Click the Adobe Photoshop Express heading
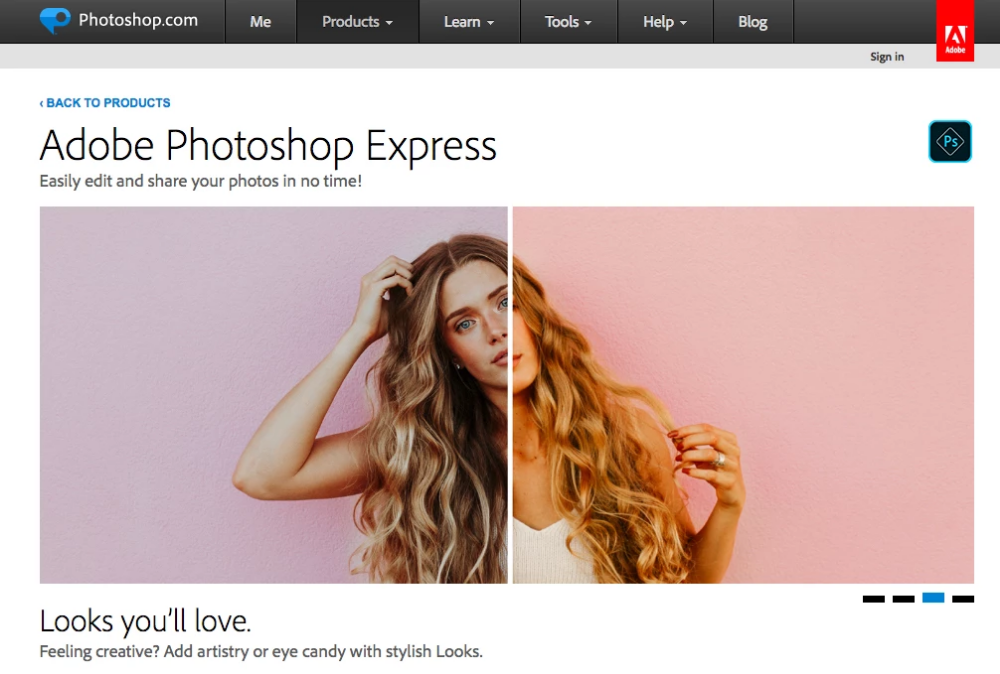 tap(268, 146)
